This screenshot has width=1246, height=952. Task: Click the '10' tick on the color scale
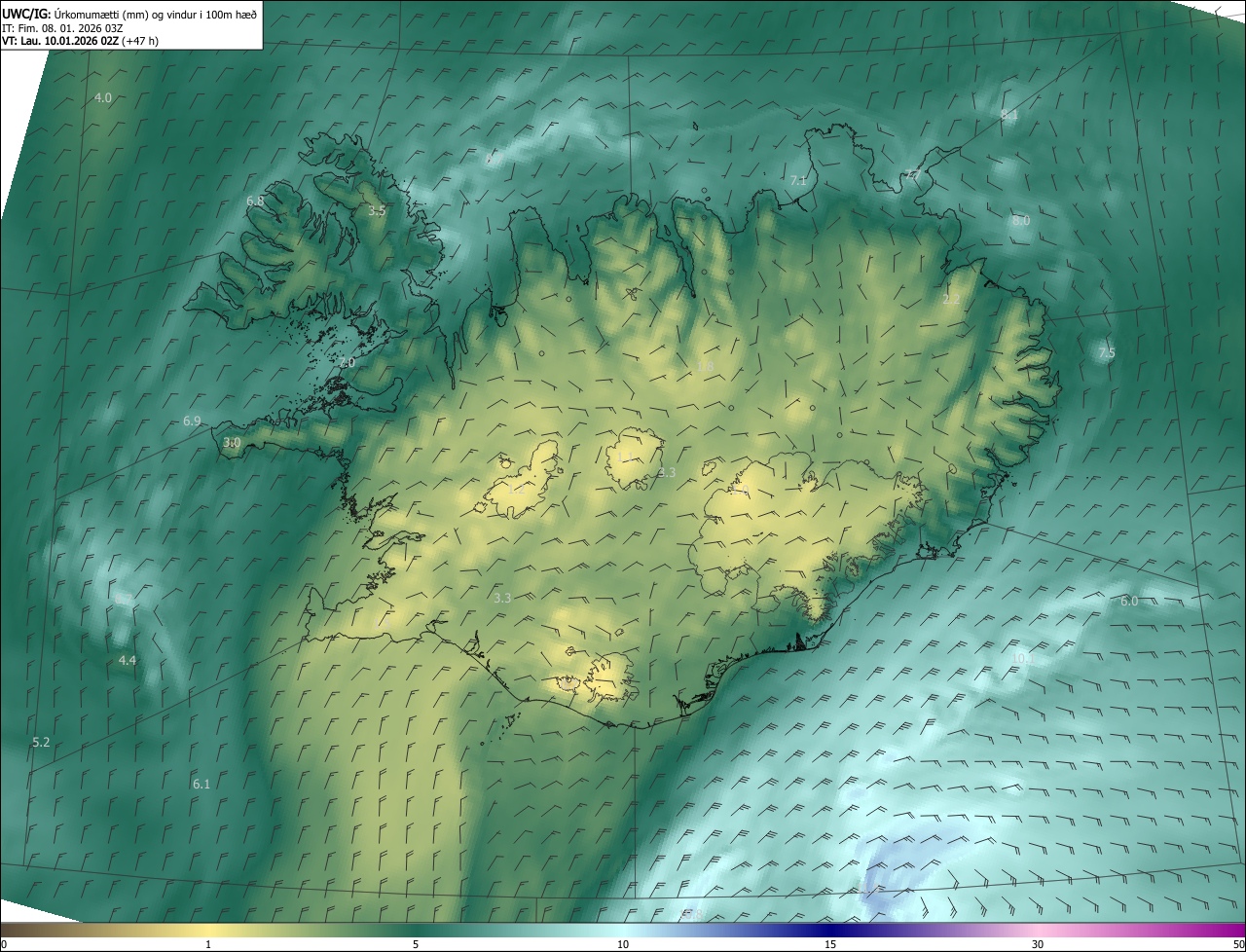(623, 944)
